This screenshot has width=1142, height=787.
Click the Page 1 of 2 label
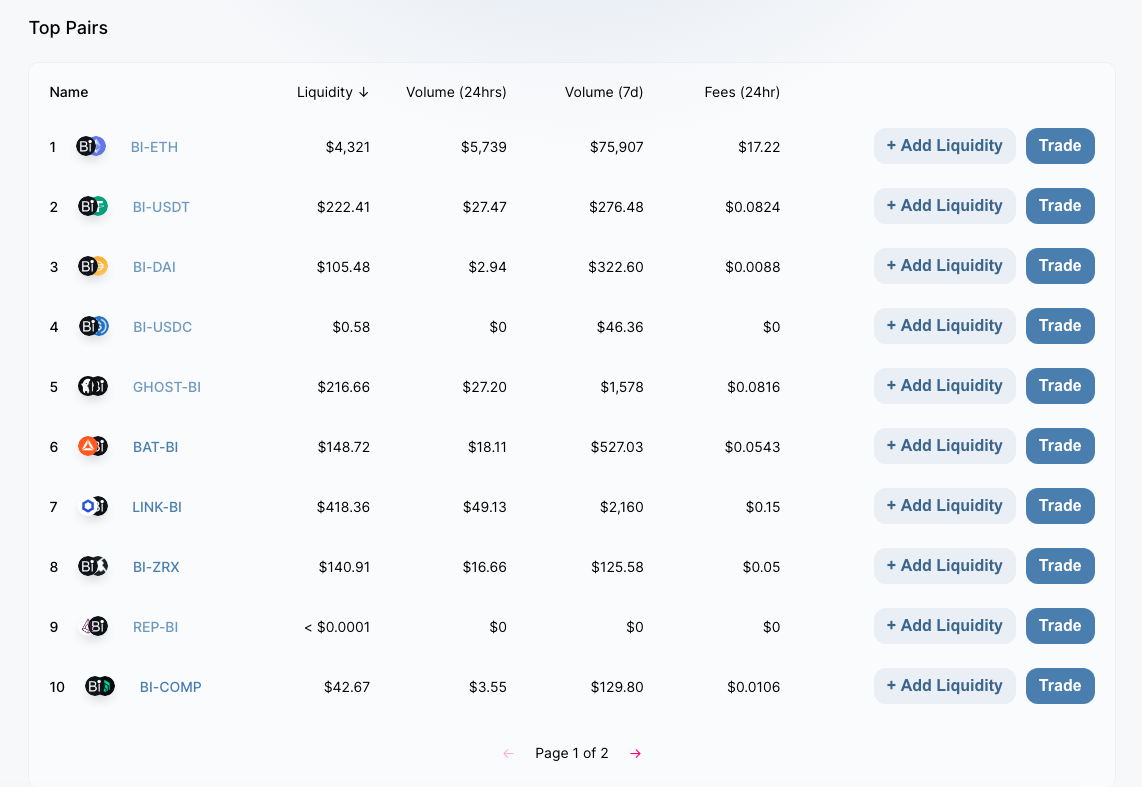pyautogui.click(x=572, y=754)
